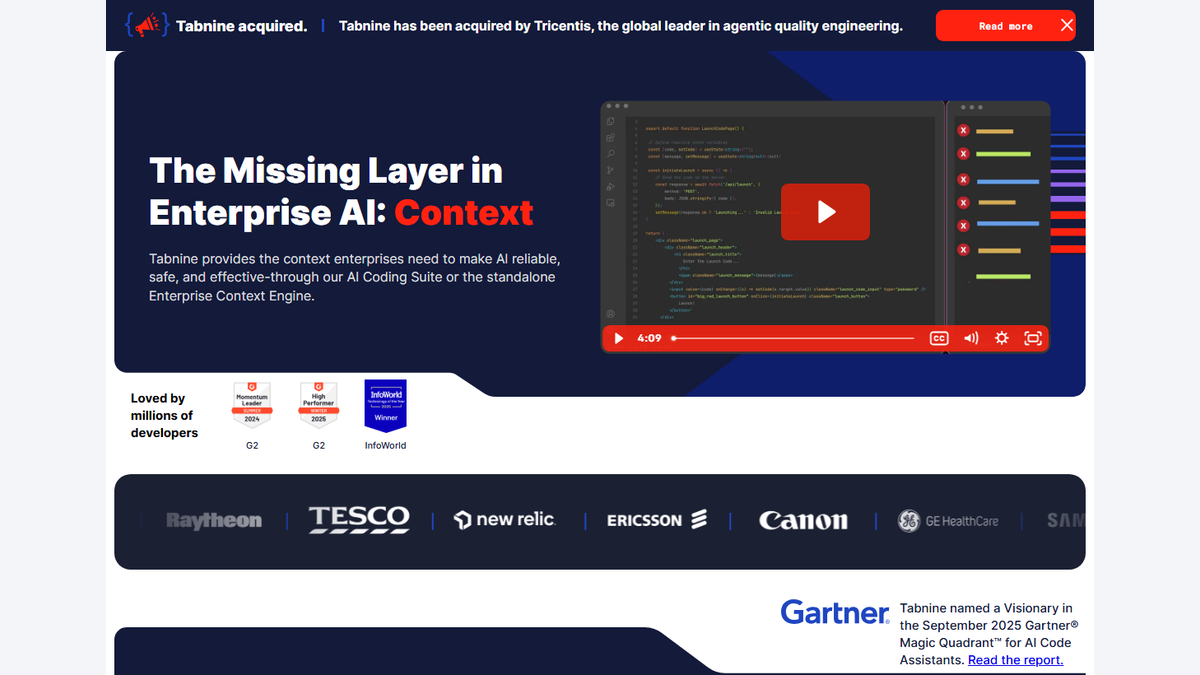The image size is (1200, 675).
Task: Click the InfoWorld label under the badge
Action: point(385,446)
